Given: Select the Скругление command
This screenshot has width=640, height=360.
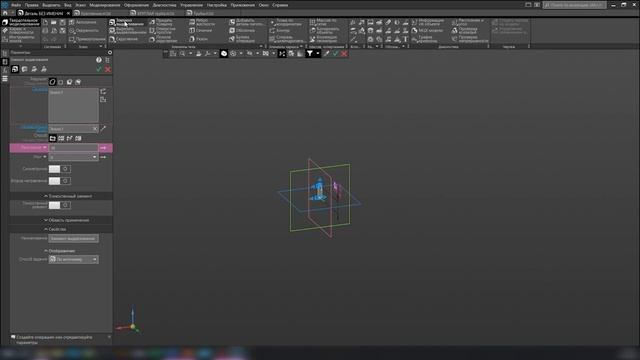Looking at the screenshot, I should coord(124,39).
